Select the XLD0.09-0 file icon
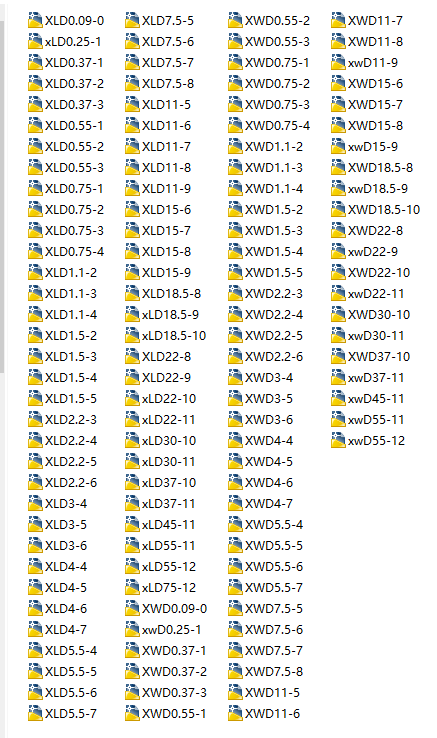This screenshot has width=437, height=738. [x=35, y=21]
